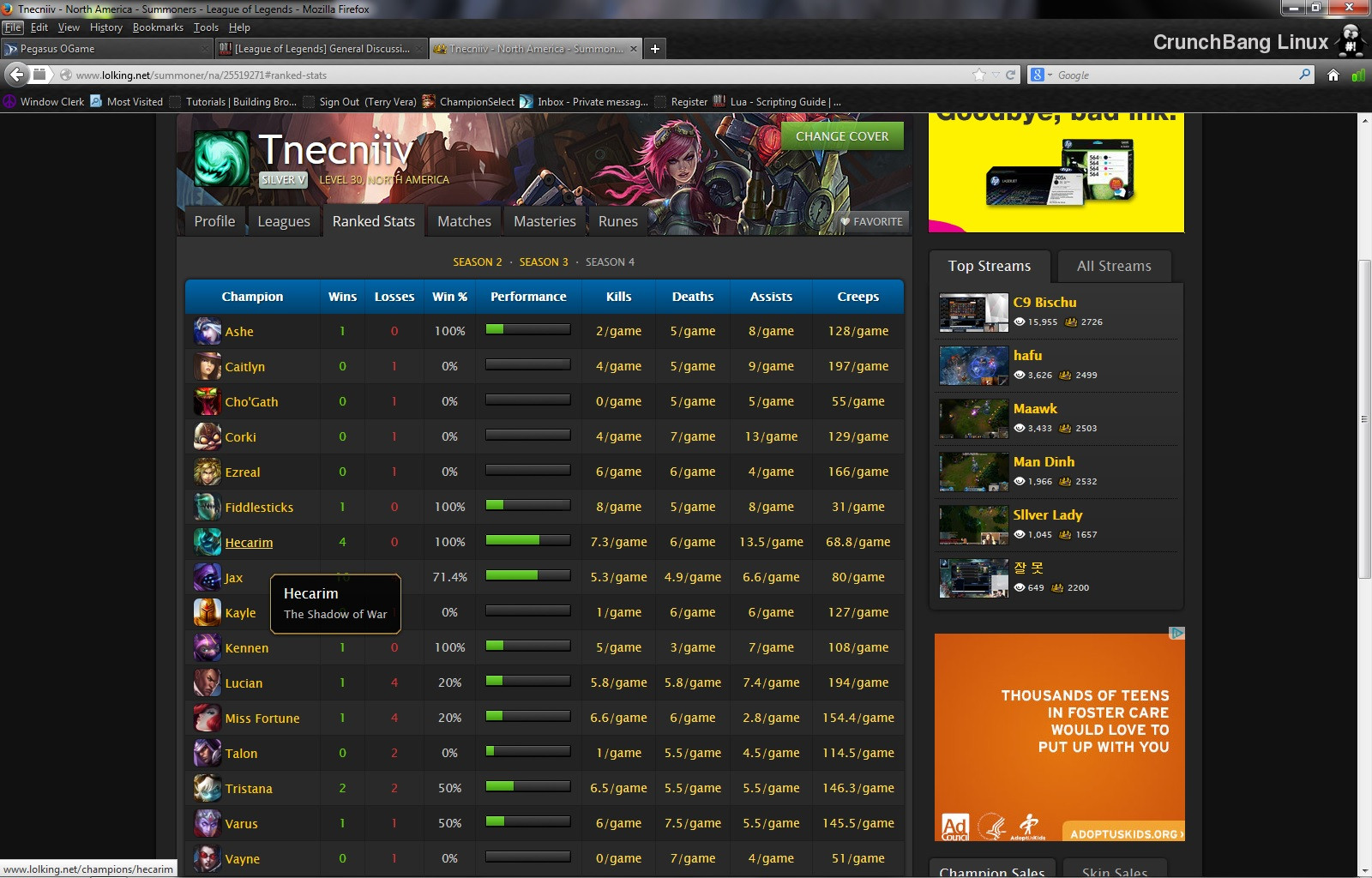
Task: Open the Man Dinh stream thumbnail
Action: click(x=974, y=472)
